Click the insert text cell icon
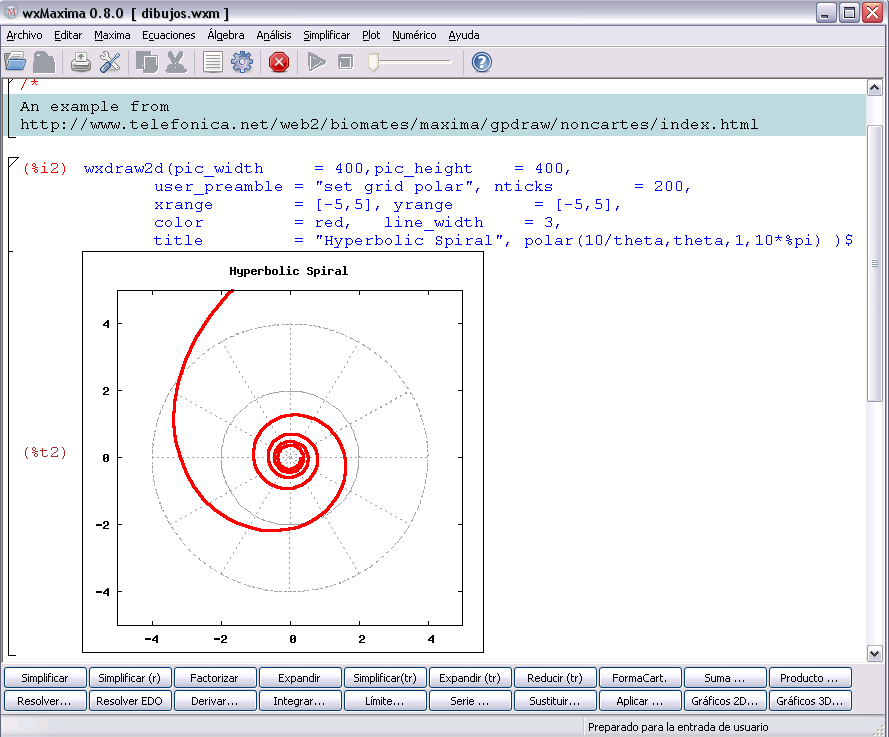 [x=213, y=62]
